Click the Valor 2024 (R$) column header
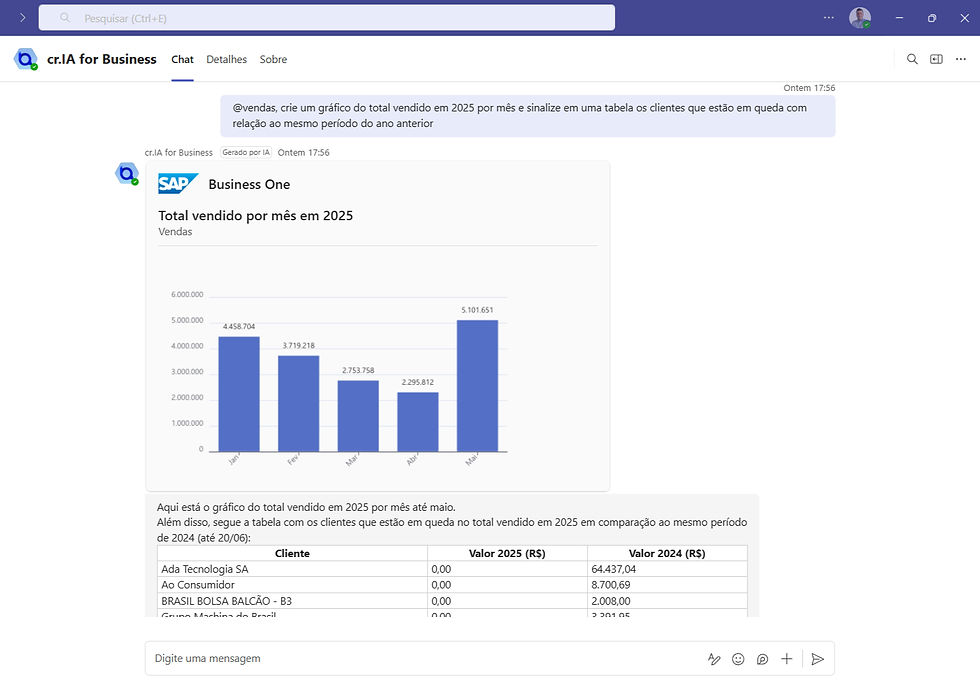The image size is (980, 693). click(x=668, y=553)
